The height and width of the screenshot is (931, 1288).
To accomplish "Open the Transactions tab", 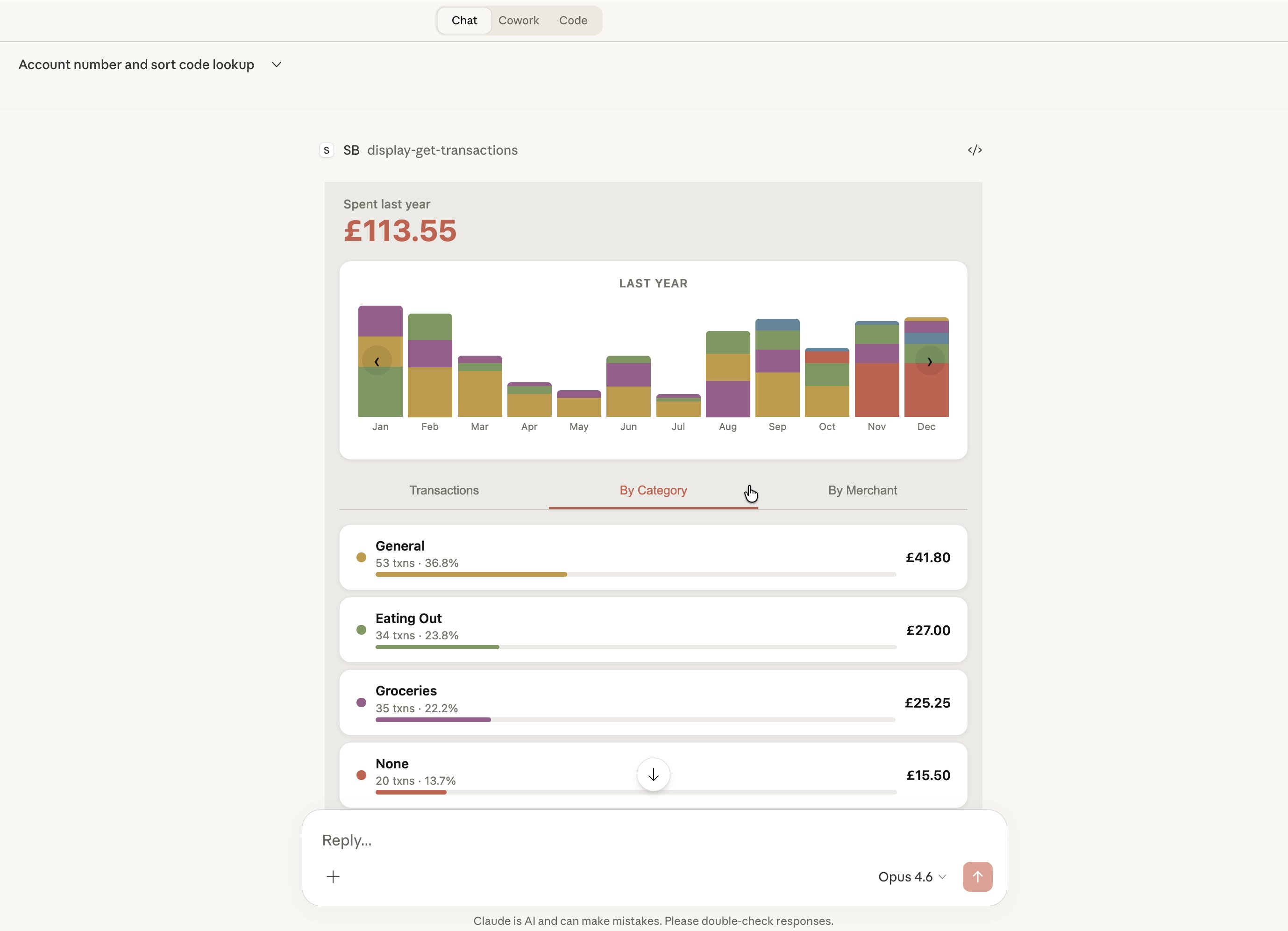I will [444, 490].
